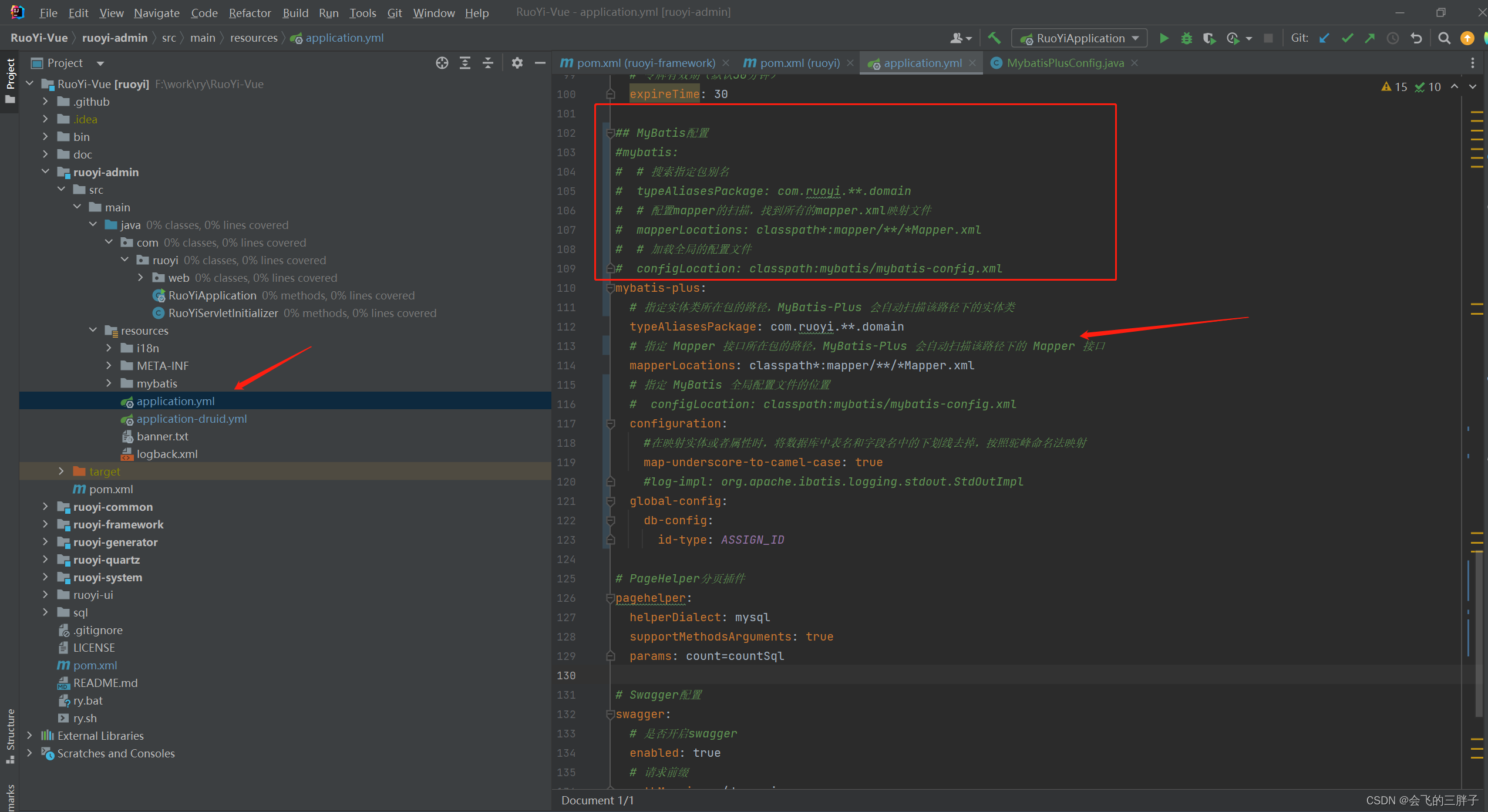Expand the mybatis resources folder
Screen dimensions: 1488x812
tap(109, 383)
